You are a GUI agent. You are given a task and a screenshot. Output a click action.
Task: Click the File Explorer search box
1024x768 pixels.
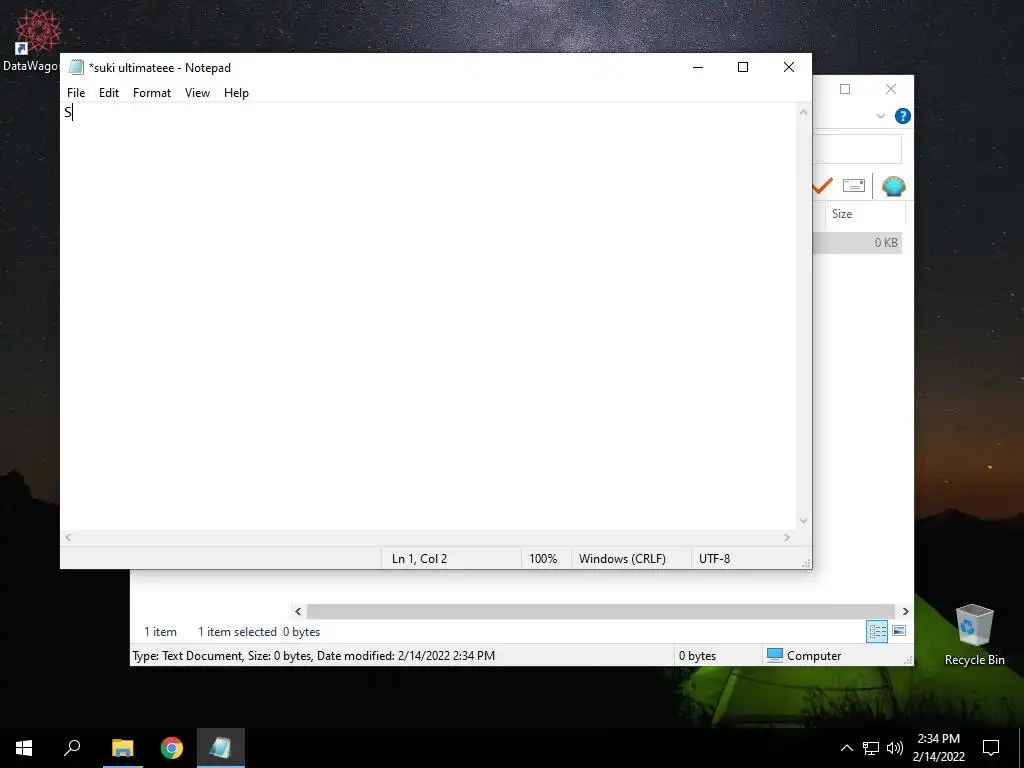click(x=857, y=149)
